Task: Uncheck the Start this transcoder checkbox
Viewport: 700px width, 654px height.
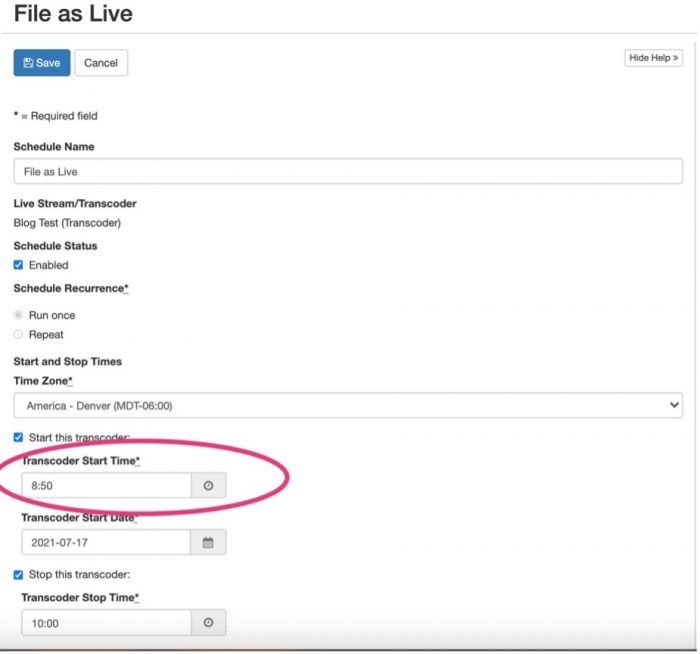Action: click(19, 437)
